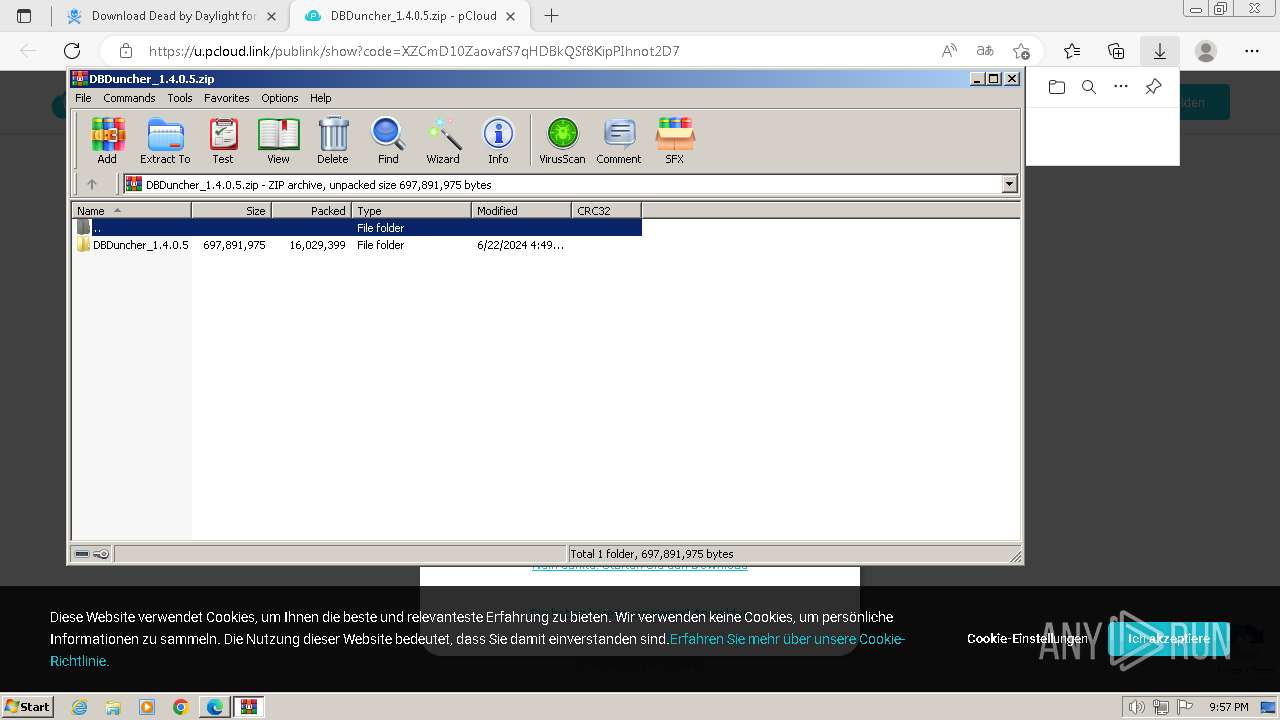The height and width of the screenshot is (720, 1280).
Task: Click the packed size 16,029,399 cell
Action: tap(317, 245)
